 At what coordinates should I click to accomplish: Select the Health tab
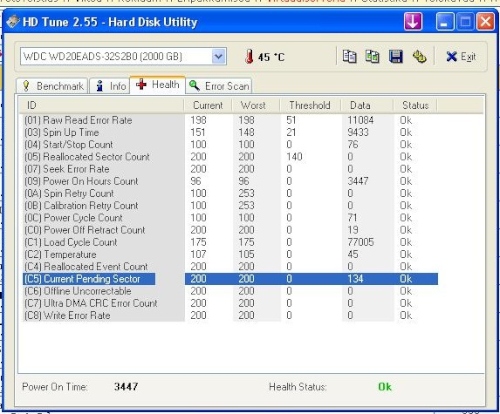click(x=157, y=85)
